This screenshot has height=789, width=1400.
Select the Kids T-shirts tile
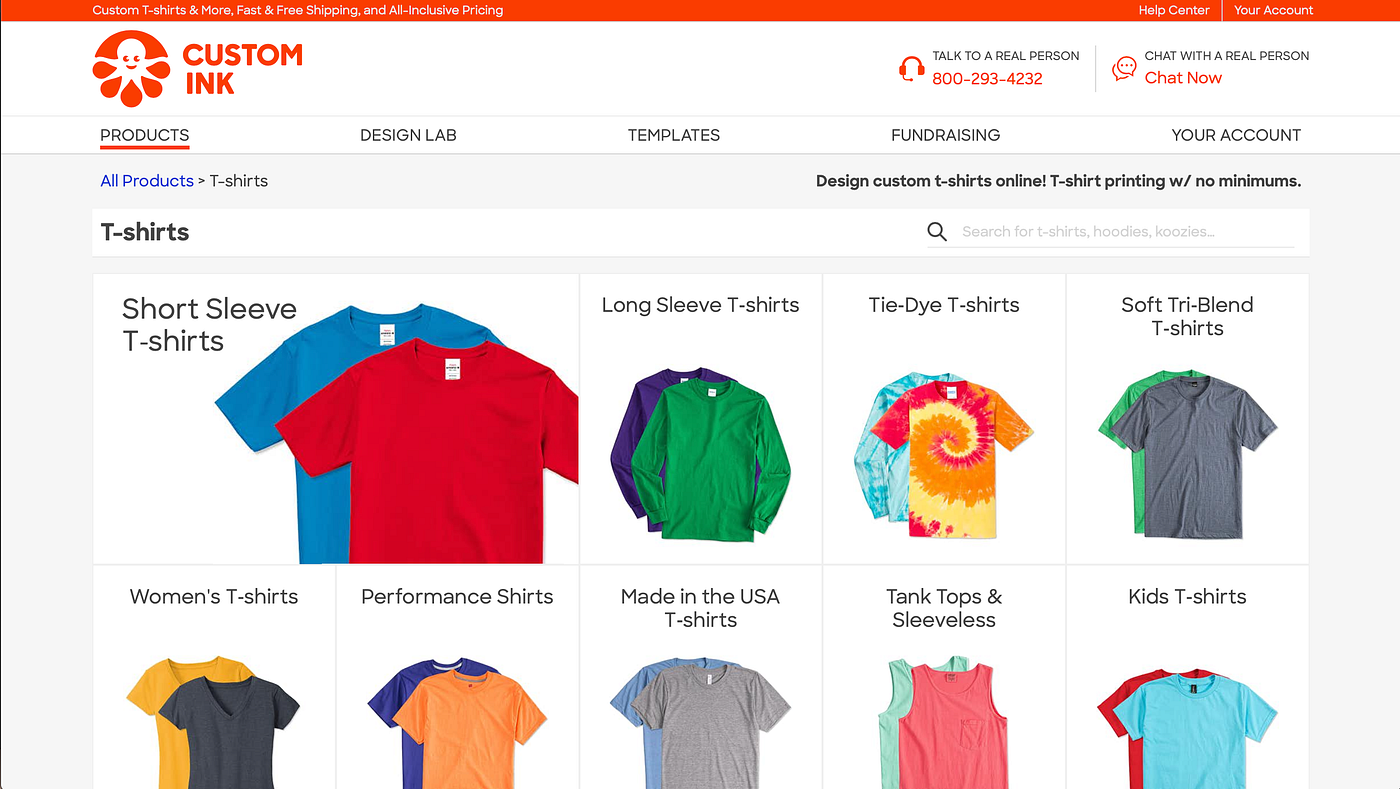tap(1187, 677)
